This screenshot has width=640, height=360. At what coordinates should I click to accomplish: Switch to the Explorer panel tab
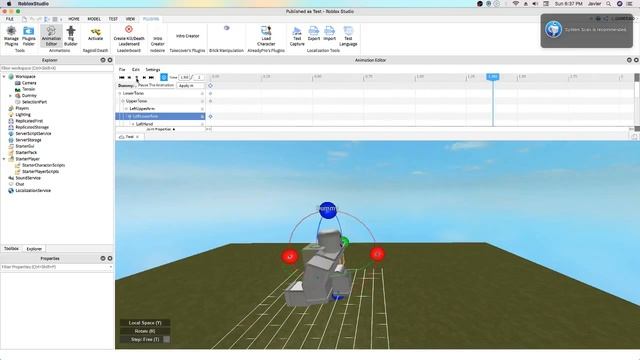[x=34, y=249]
